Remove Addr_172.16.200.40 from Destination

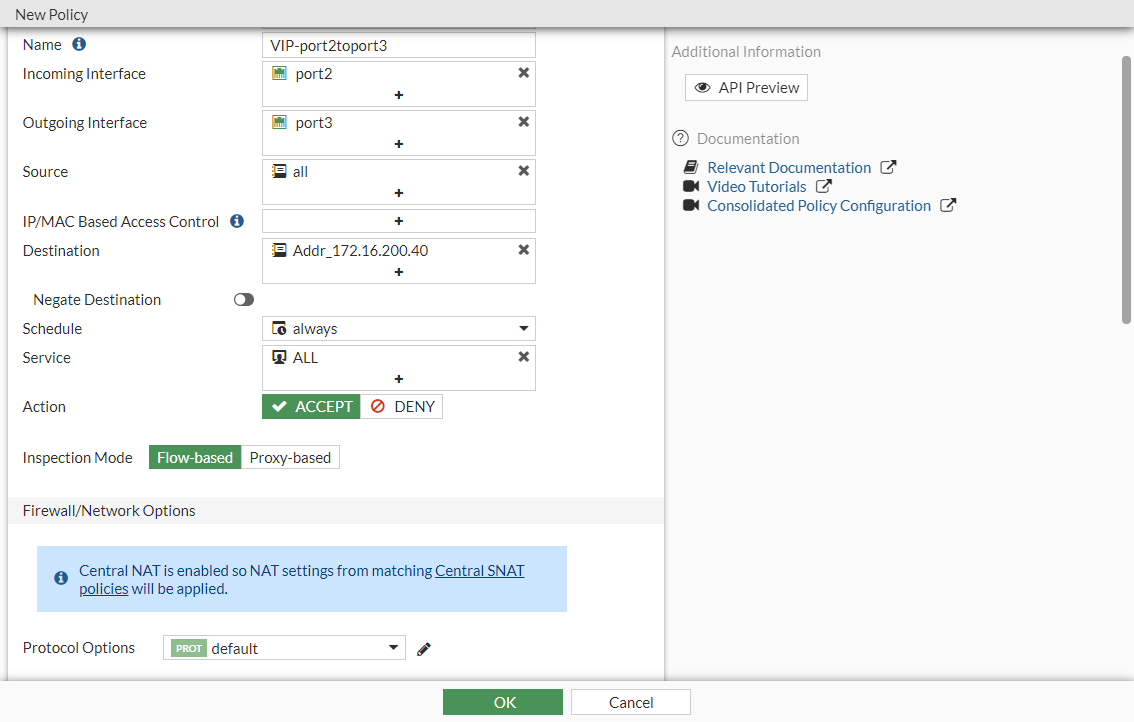pyautogui.click(x=523, y=250)
